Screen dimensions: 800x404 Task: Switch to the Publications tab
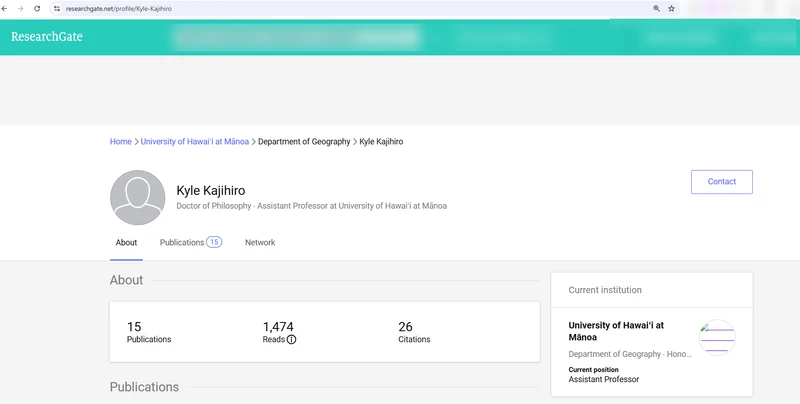(x=191, y=242)
